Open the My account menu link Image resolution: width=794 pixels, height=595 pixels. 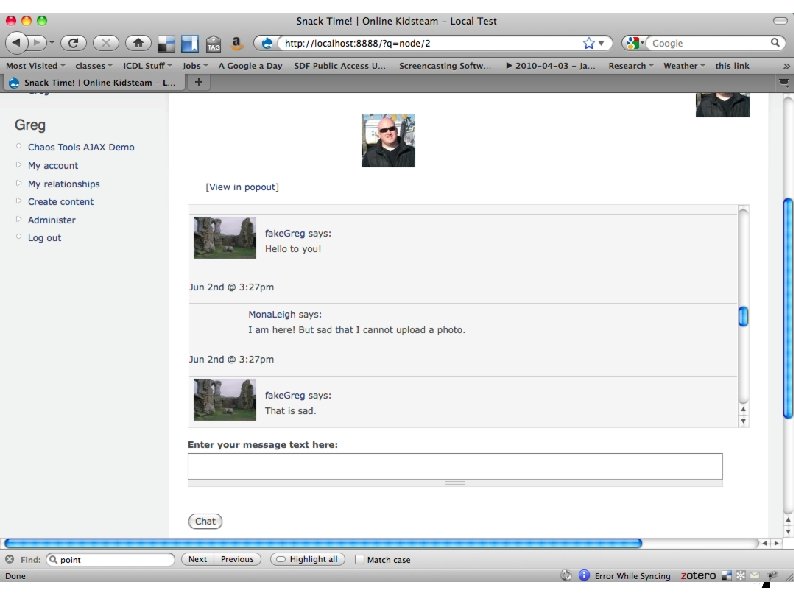53,166
